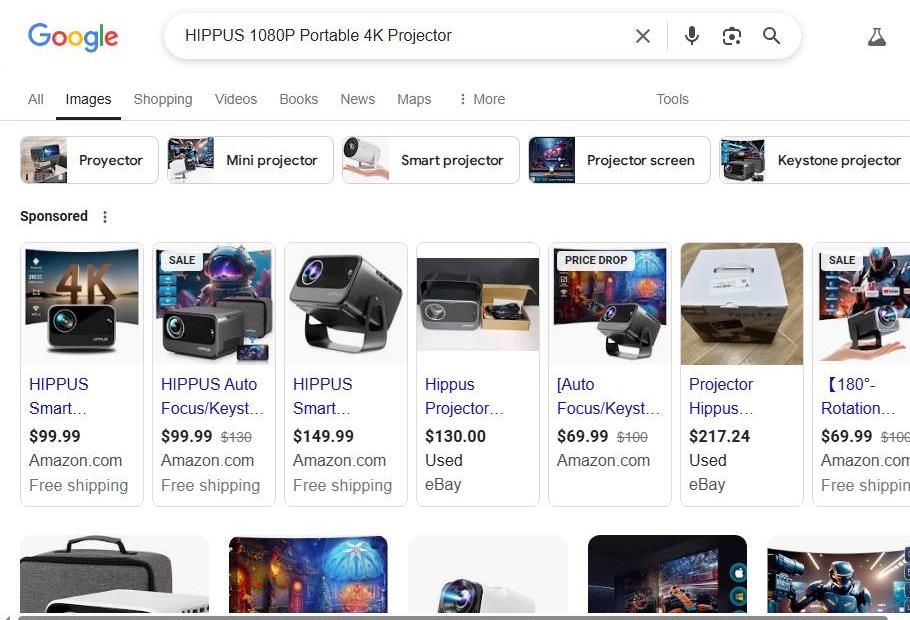Viewport: 910px width, 620px height.
Task: Click HIPPUS Smart link priced $99.99
Action: point(59,396)
